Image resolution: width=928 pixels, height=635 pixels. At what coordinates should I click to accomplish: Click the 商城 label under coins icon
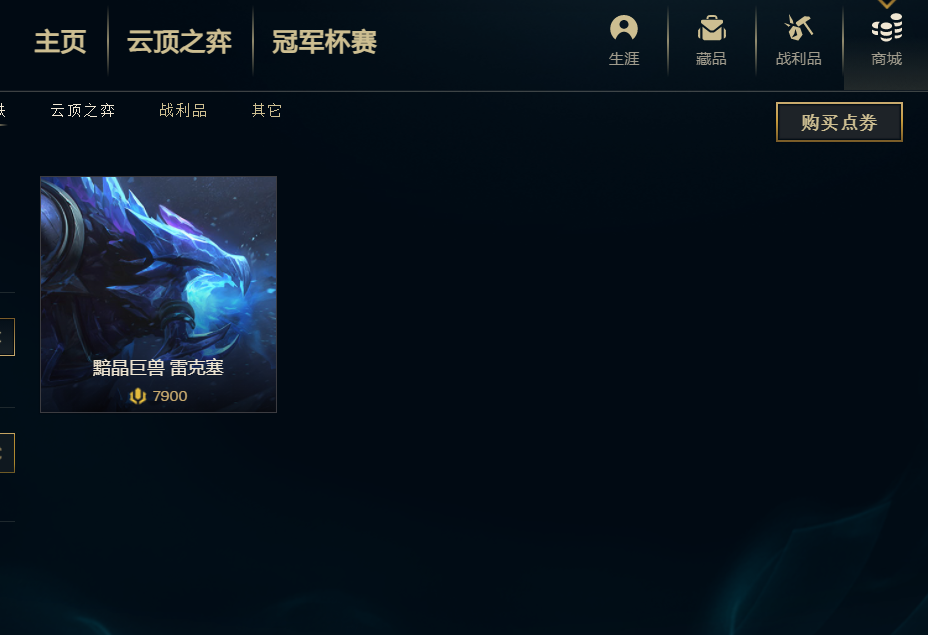click(887, 59)
